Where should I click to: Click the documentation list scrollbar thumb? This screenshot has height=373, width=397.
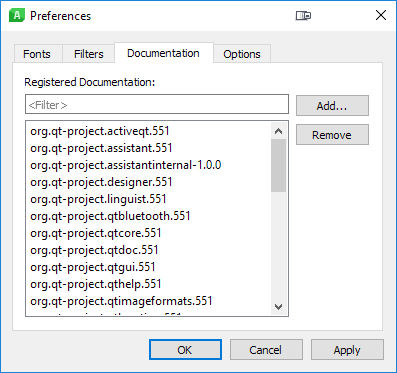278,166
